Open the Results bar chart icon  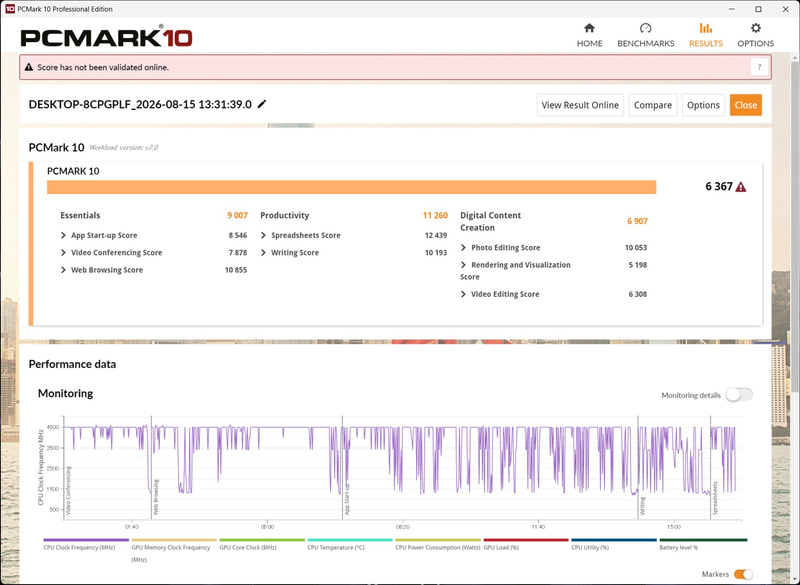pyautogui.click(x=706, y=28)
